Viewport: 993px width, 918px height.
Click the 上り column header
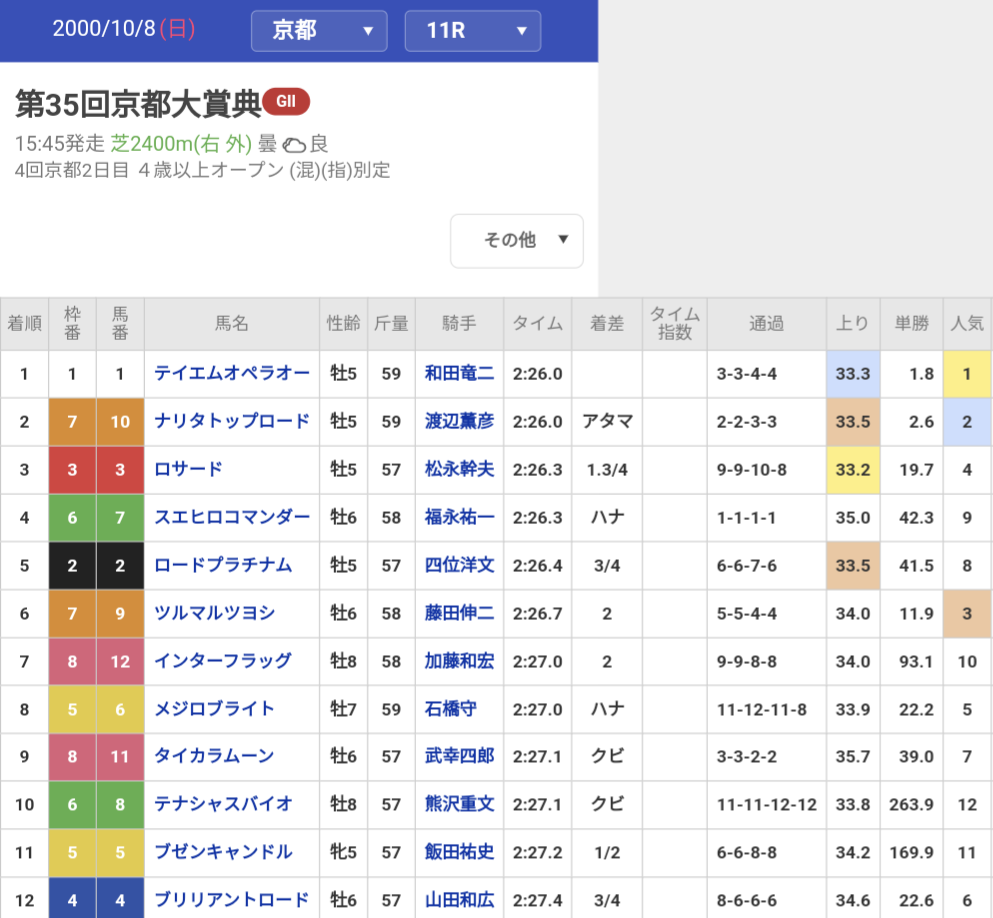(852, 324)
